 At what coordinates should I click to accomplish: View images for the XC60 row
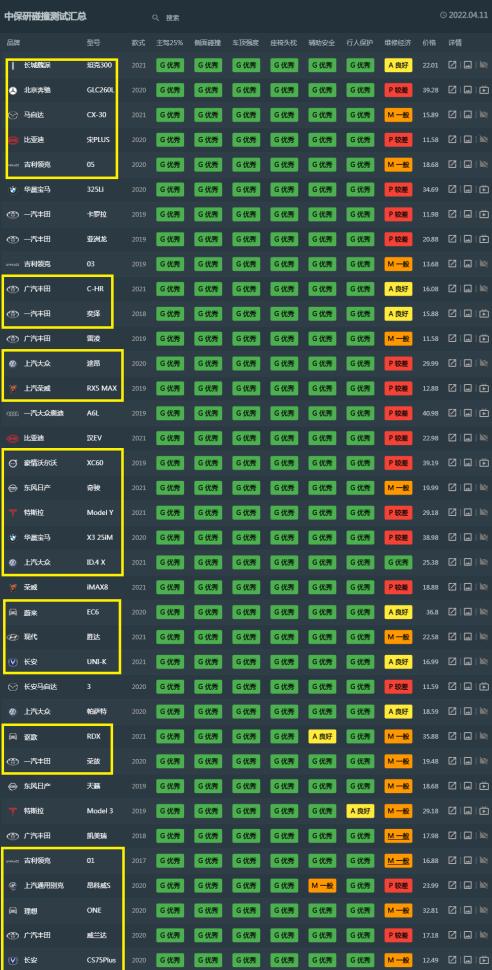(468, 463)
